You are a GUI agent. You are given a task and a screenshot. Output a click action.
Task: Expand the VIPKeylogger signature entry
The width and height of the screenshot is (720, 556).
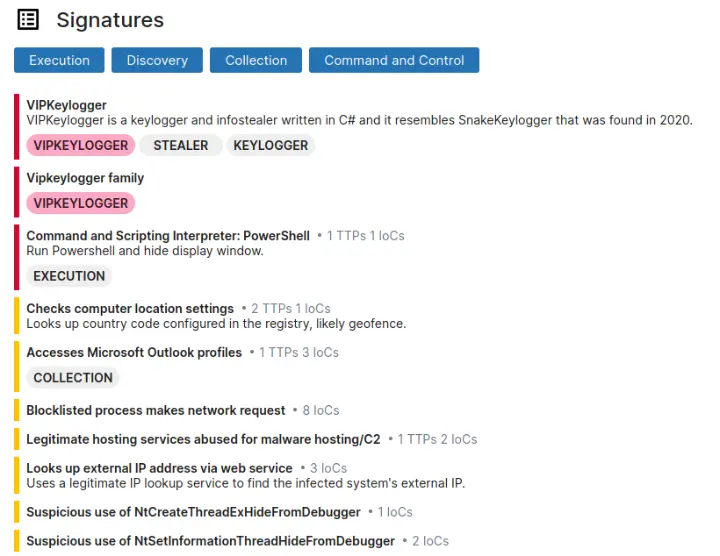tap(66, 105)
